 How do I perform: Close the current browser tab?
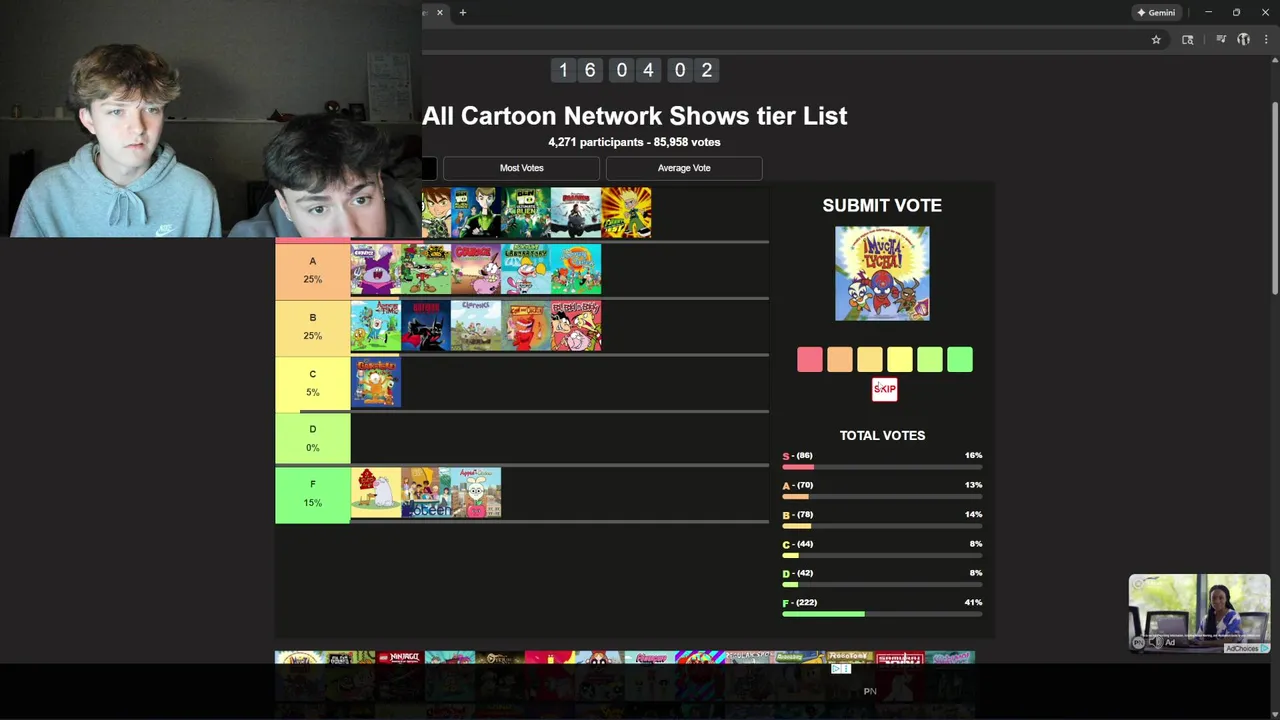439,12
